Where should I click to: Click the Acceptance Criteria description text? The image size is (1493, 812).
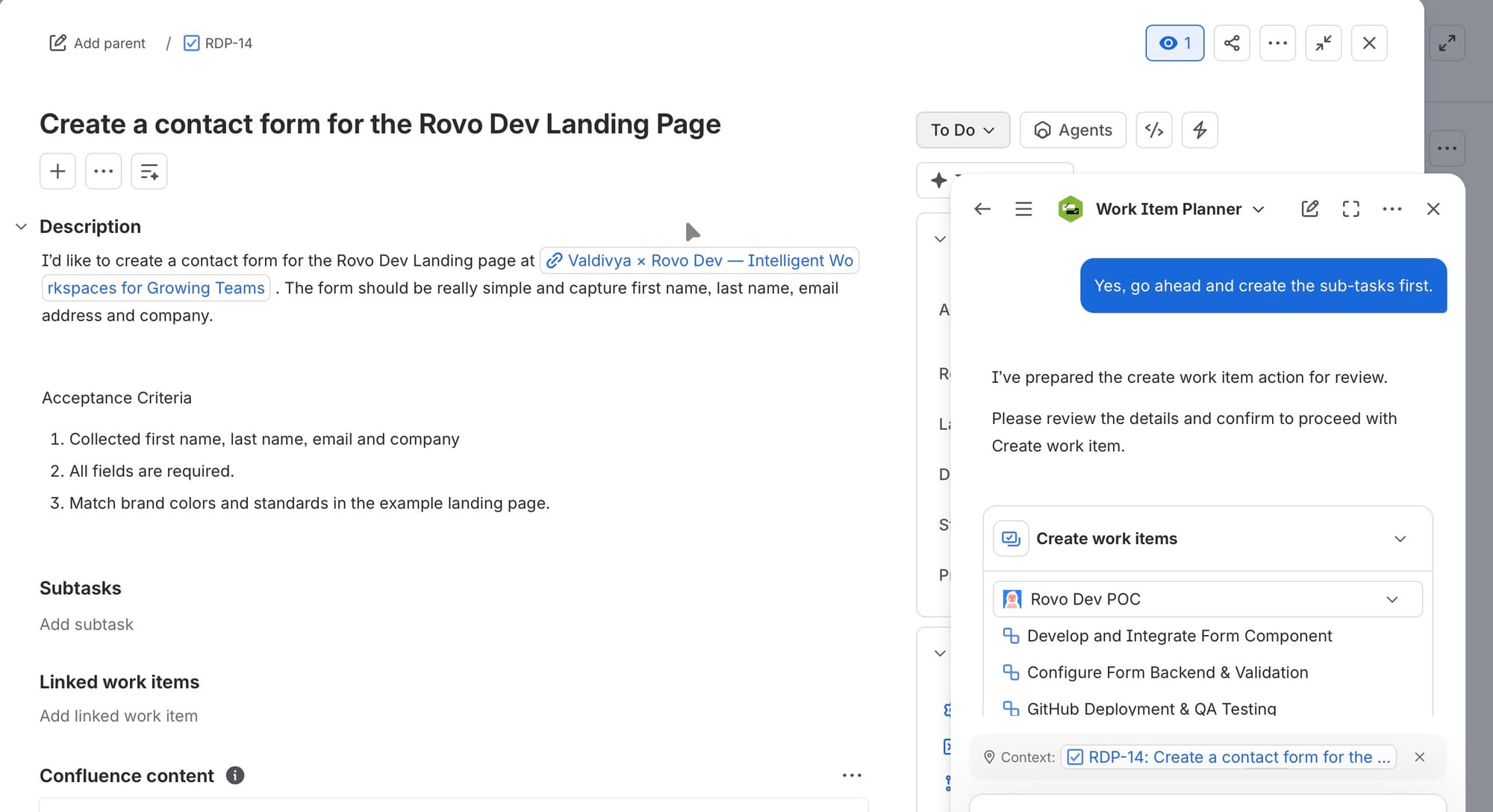coord(116,398)
